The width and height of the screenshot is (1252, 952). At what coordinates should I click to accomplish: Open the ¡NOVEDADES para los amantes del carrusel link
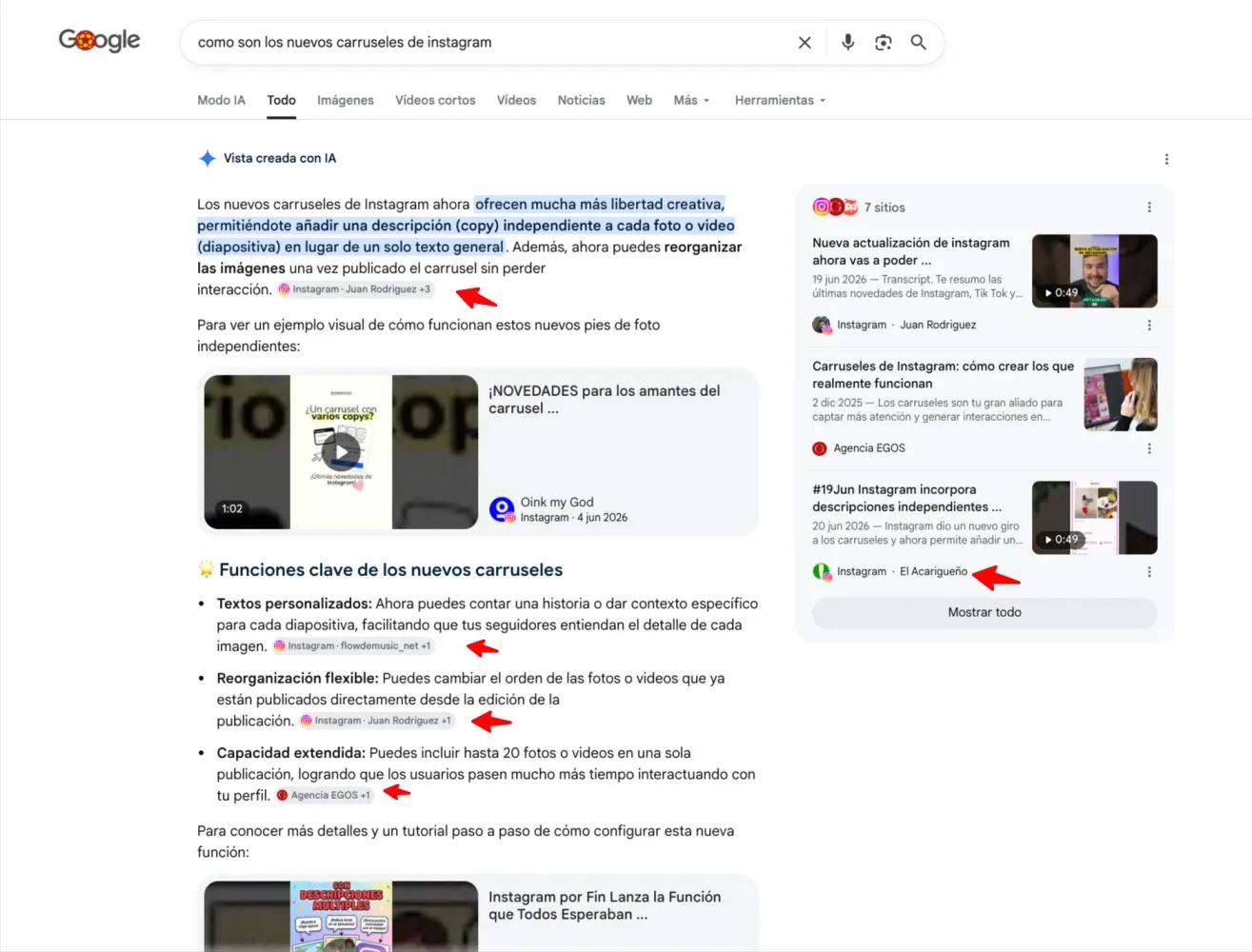point(605,399)
